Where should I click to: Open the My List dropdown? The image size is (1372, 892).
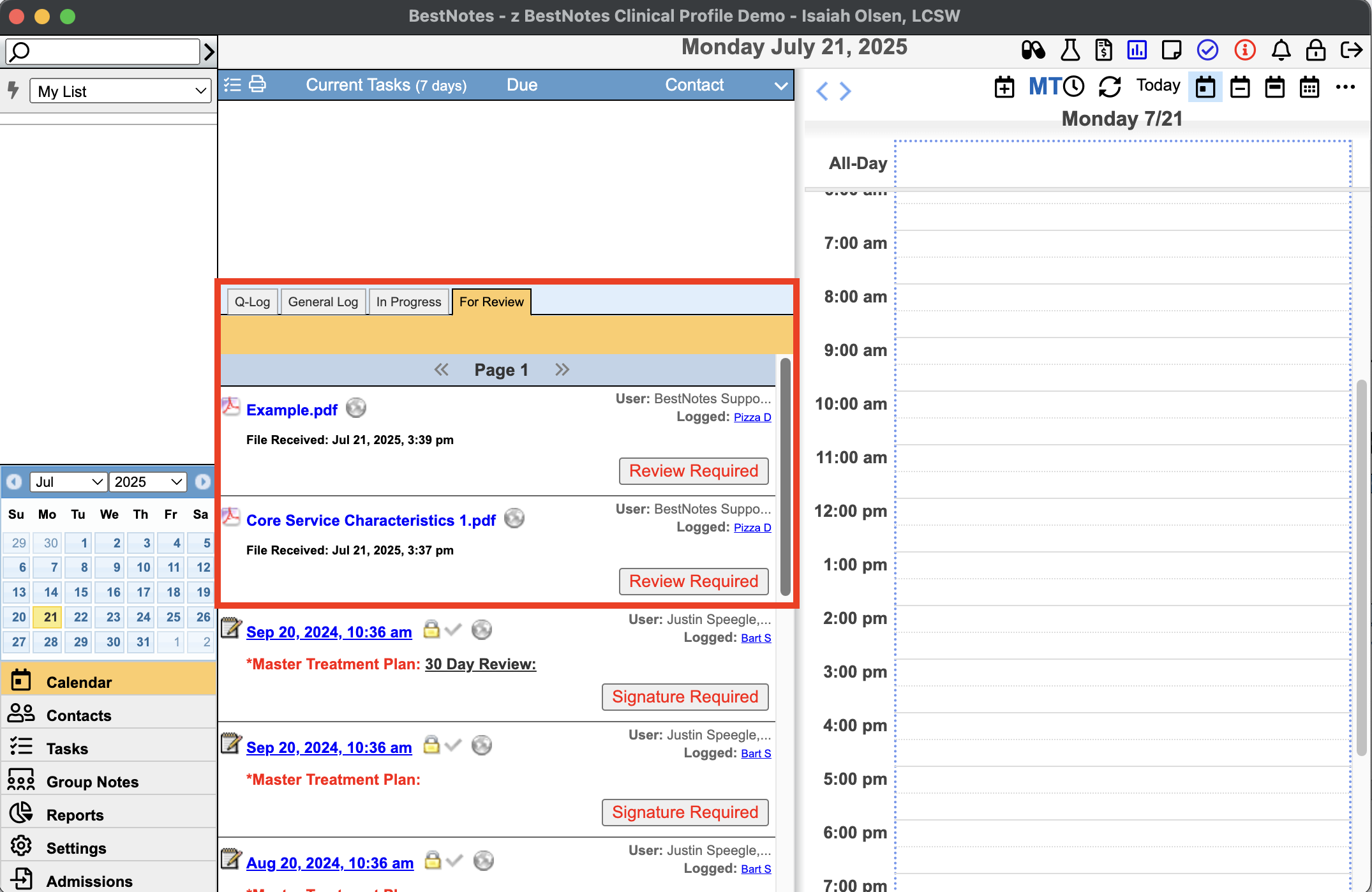120,91
